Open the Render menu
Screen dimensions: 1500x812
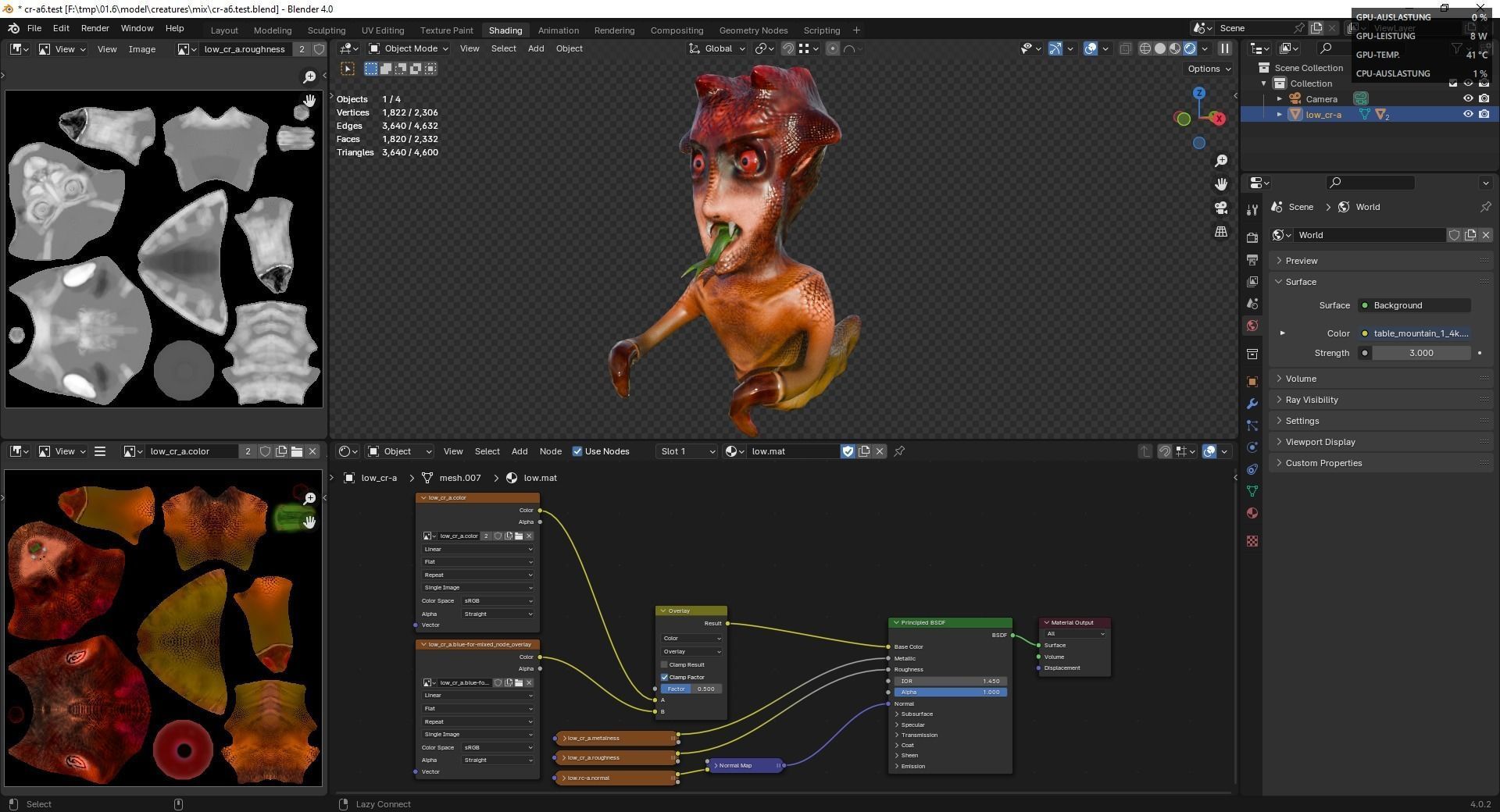(95, 28)
